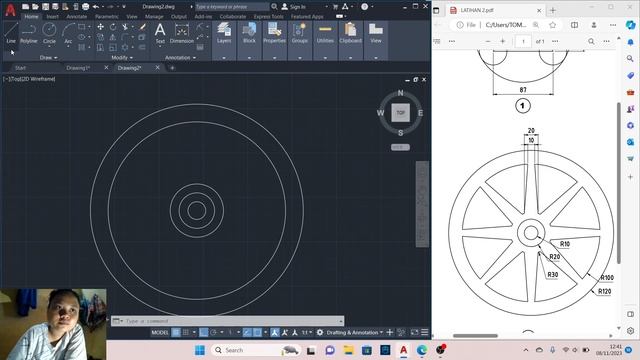Open a new Edge browser tab
This screenshot has width=640, height=360.
pyautogui.click(x=553, y=10)
